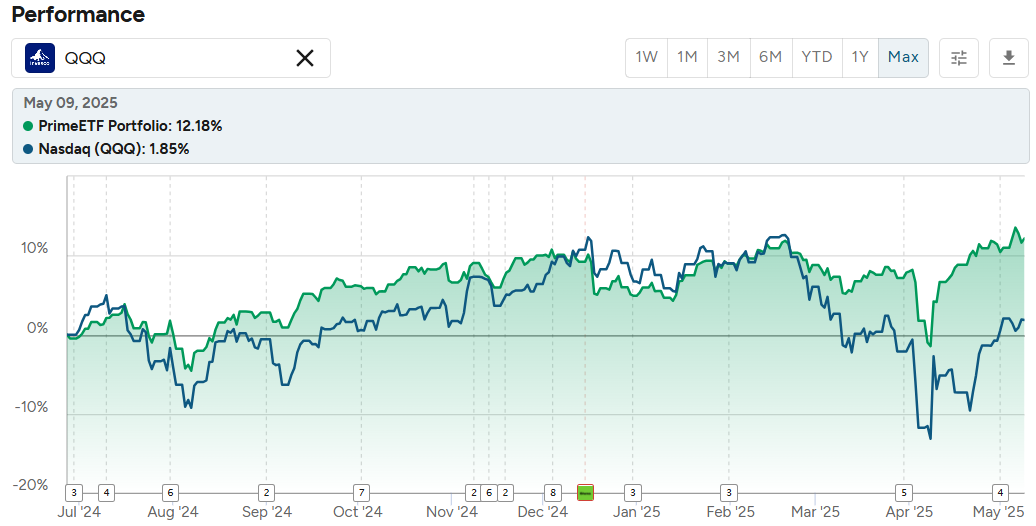
Task: Select the 1M time range
Action: tap(687, 57)
